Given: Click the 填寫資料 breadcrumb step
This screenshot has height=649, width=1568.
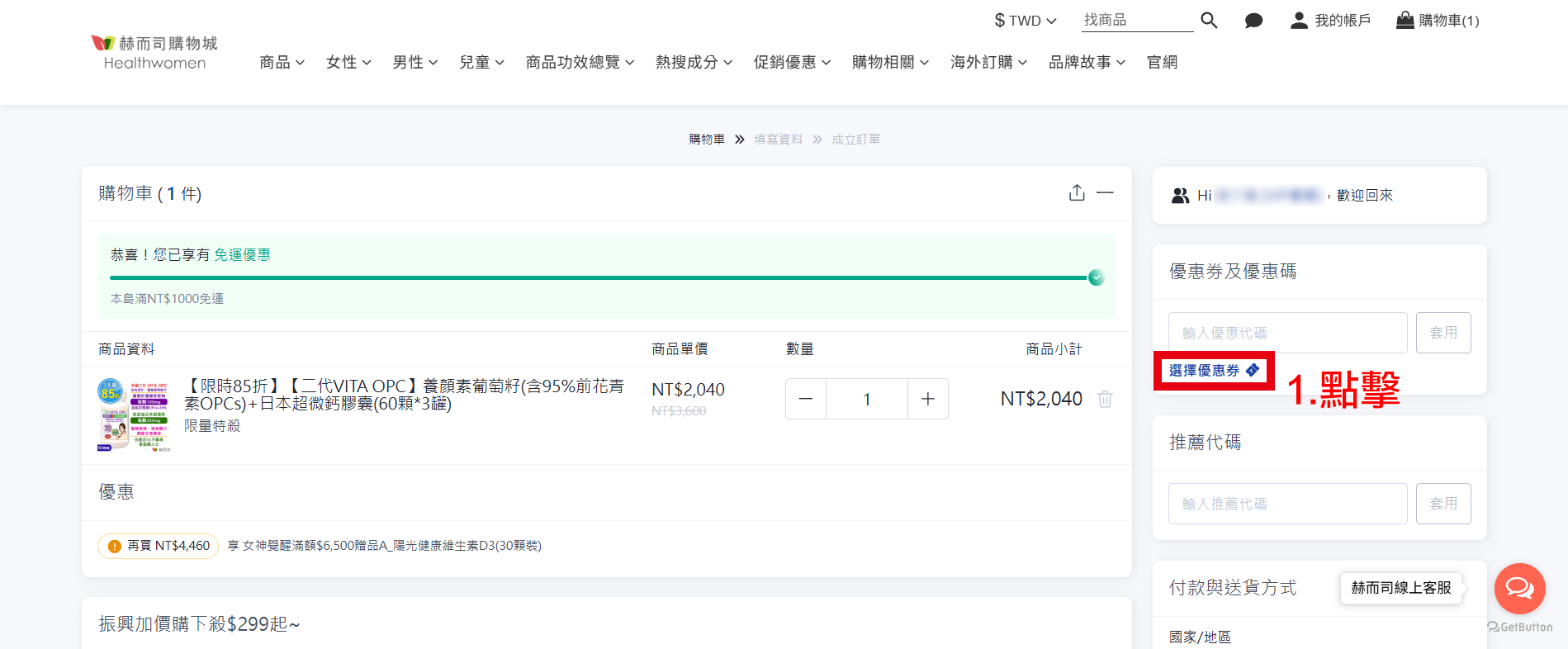Looking at the screenshot, I should [778, 140].
